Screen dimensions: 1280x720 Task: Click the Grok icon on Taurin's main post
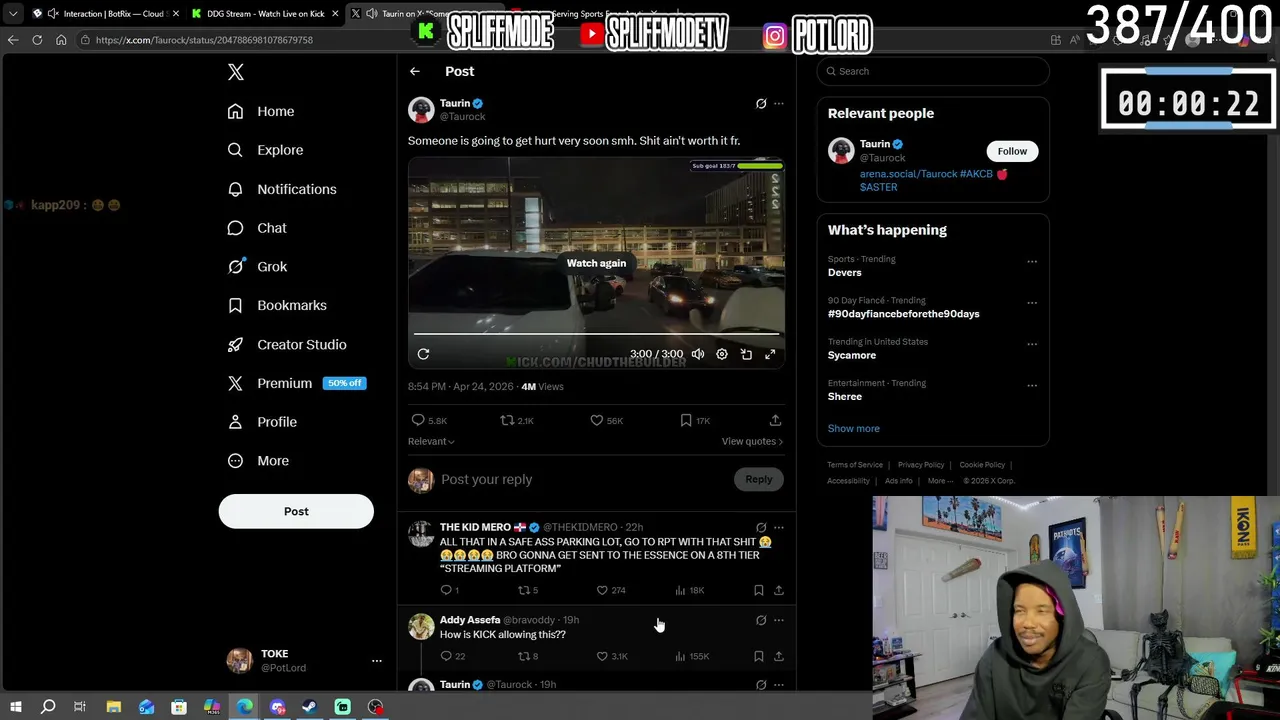point(761,103)
